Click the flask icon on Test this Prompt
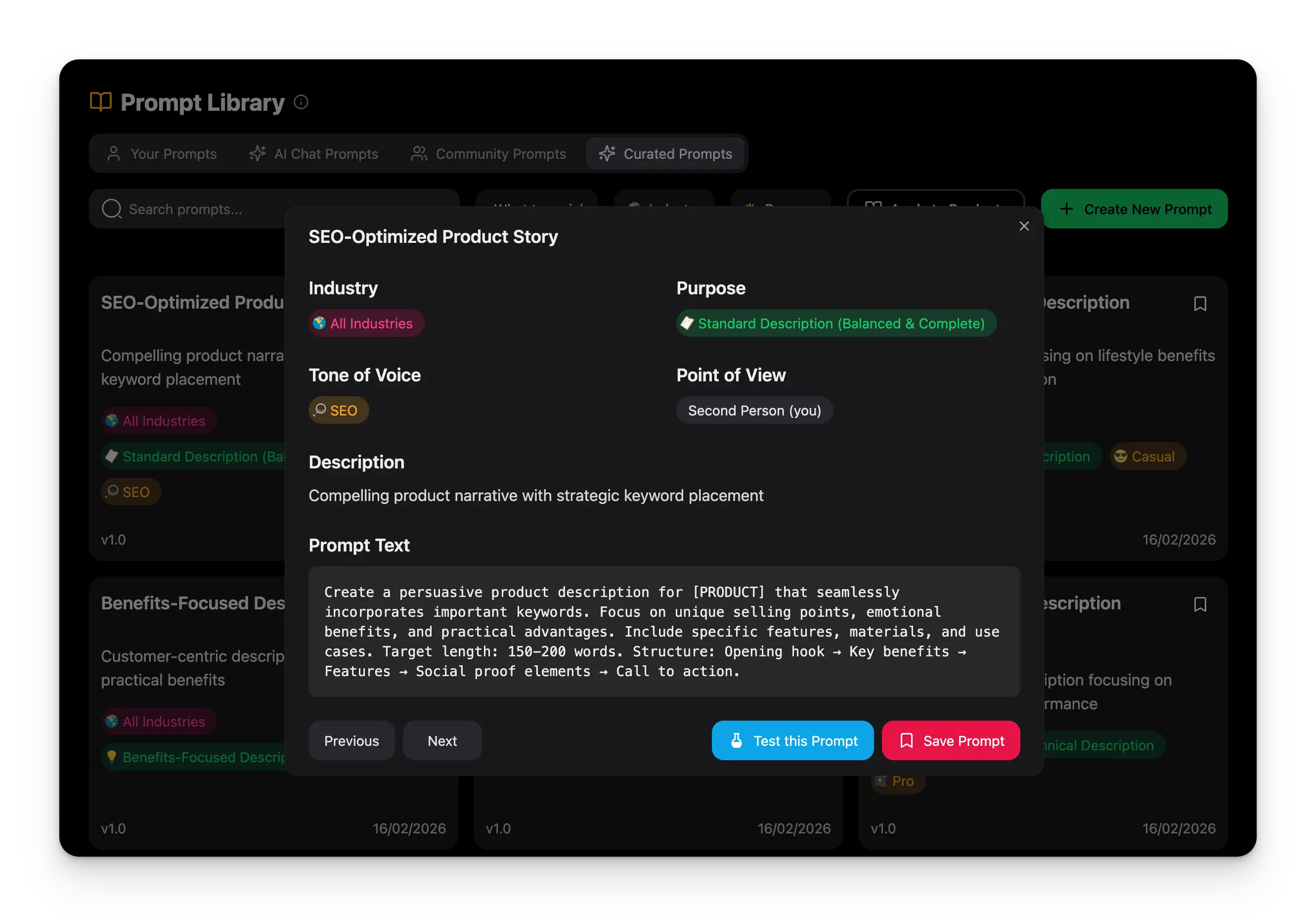This screenshot has height=916, width=1316. tap(736, 740)
